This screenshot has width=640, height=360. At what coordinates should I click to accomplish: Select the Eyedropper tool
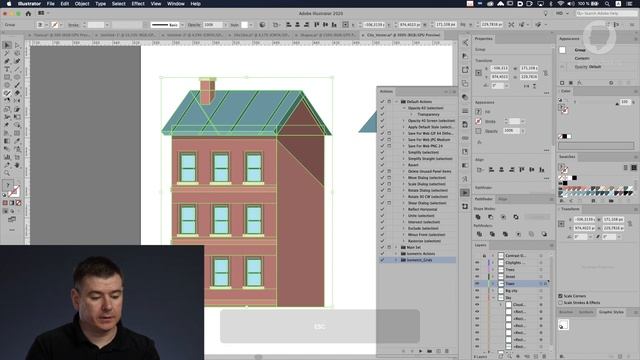coord(17,141)
